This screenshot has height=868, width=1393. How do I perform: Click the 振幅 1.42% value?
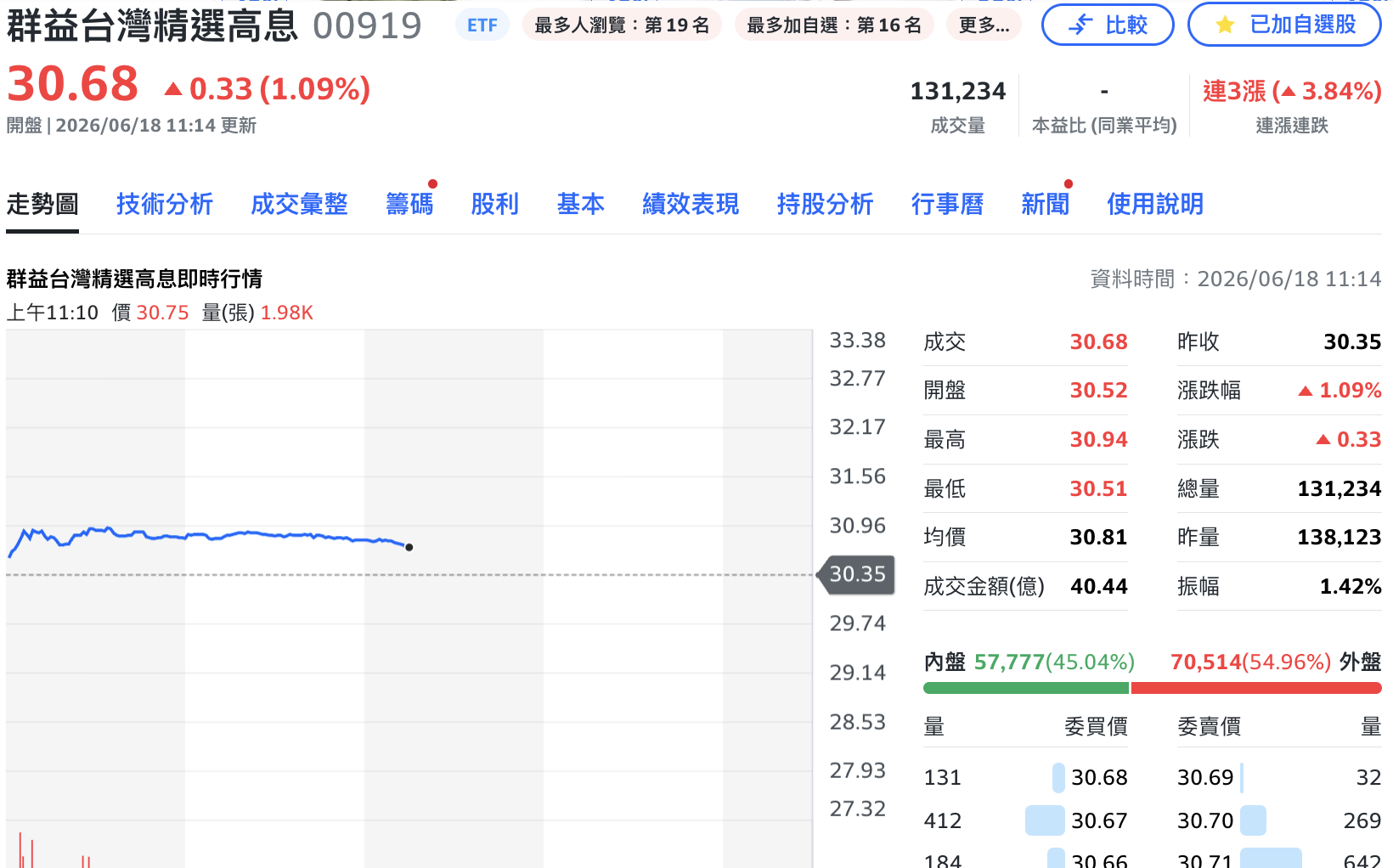(1351, 586)
